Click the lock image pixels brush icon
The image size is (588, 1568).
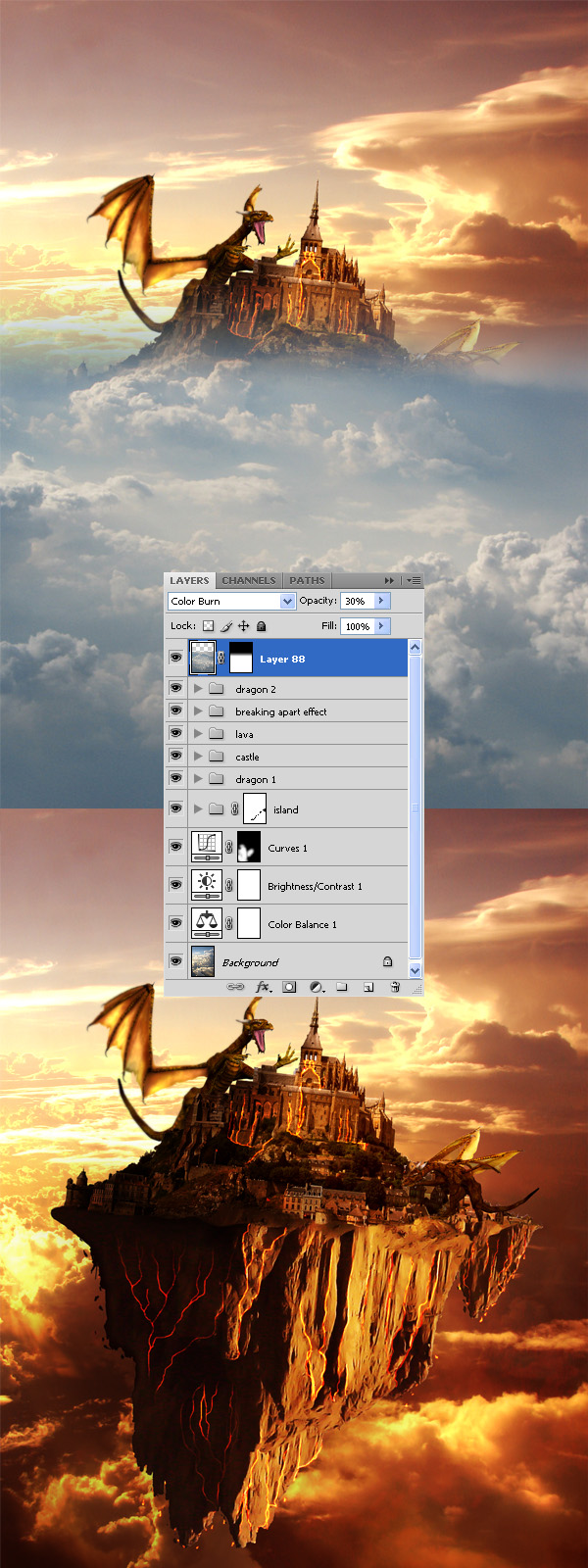tap(226, 626)
